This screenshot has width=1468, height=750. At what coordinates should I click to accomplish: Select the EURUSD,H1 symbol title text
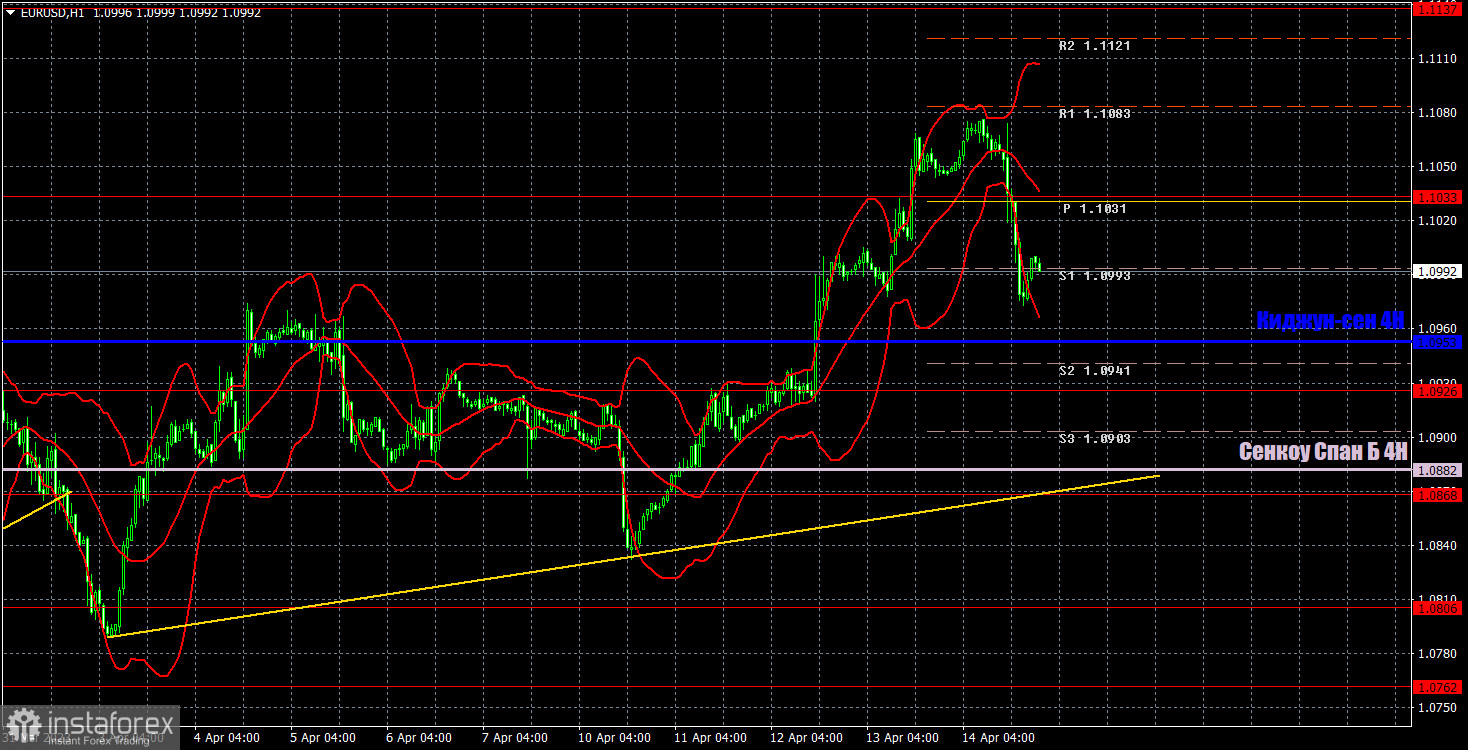(52, 13)
